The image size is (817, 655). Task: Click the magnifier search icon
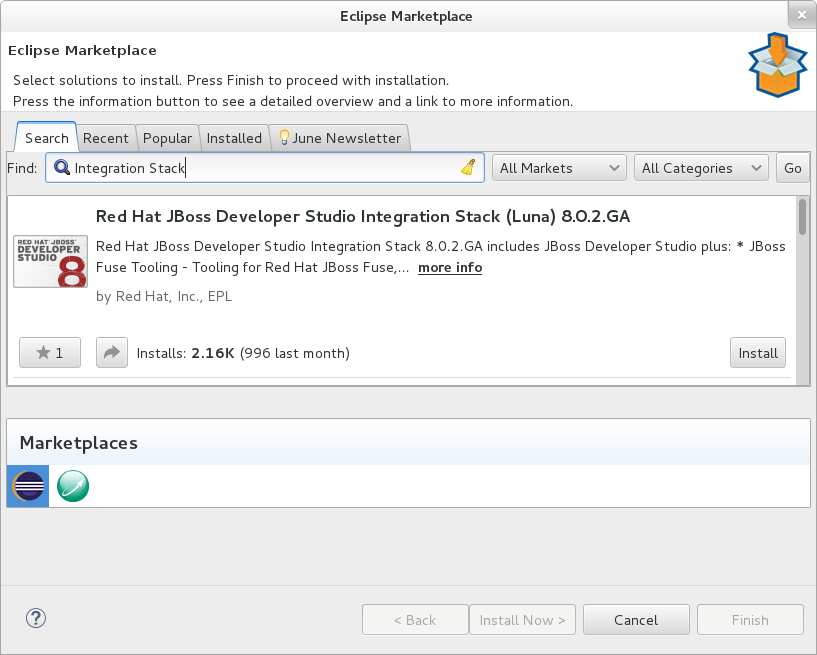[x=62, y=168]
